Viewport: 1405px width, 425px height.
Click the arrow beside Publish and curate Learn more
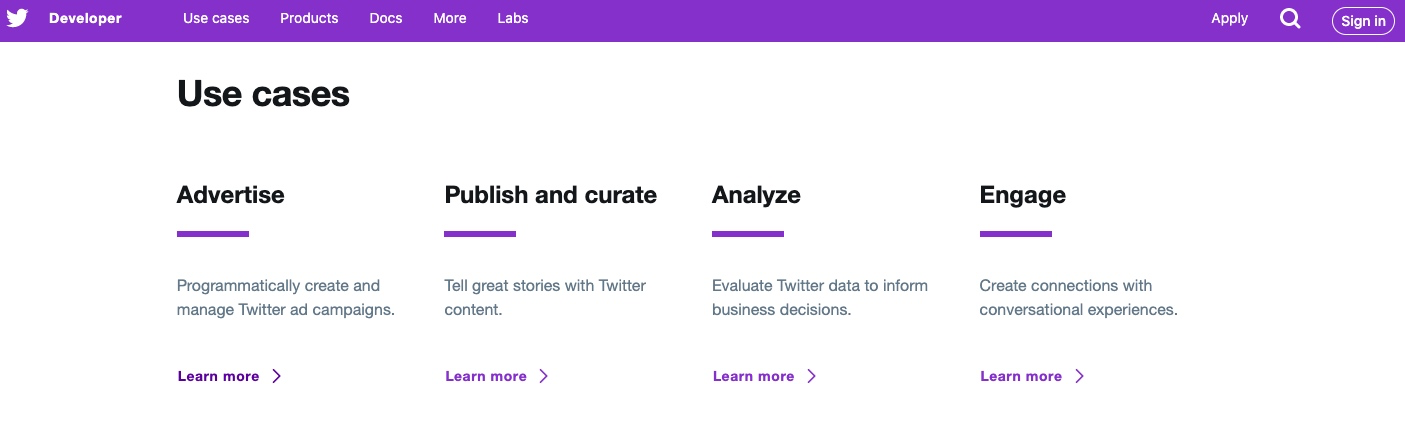[544, 376]
